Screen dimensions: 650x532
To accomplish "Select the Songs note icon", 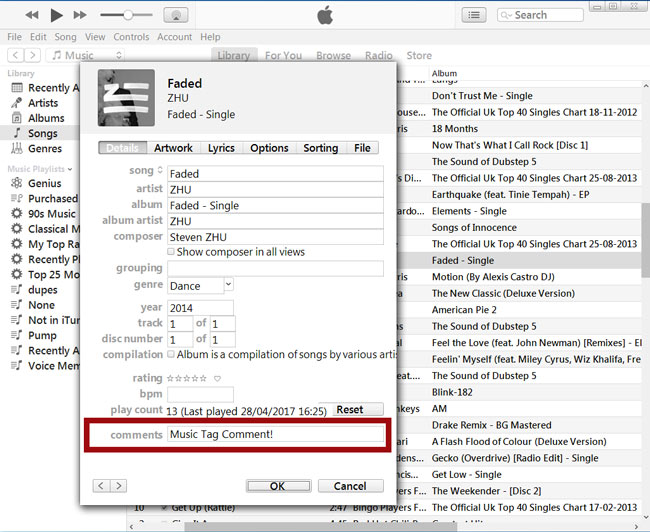I will coord(17,133).
